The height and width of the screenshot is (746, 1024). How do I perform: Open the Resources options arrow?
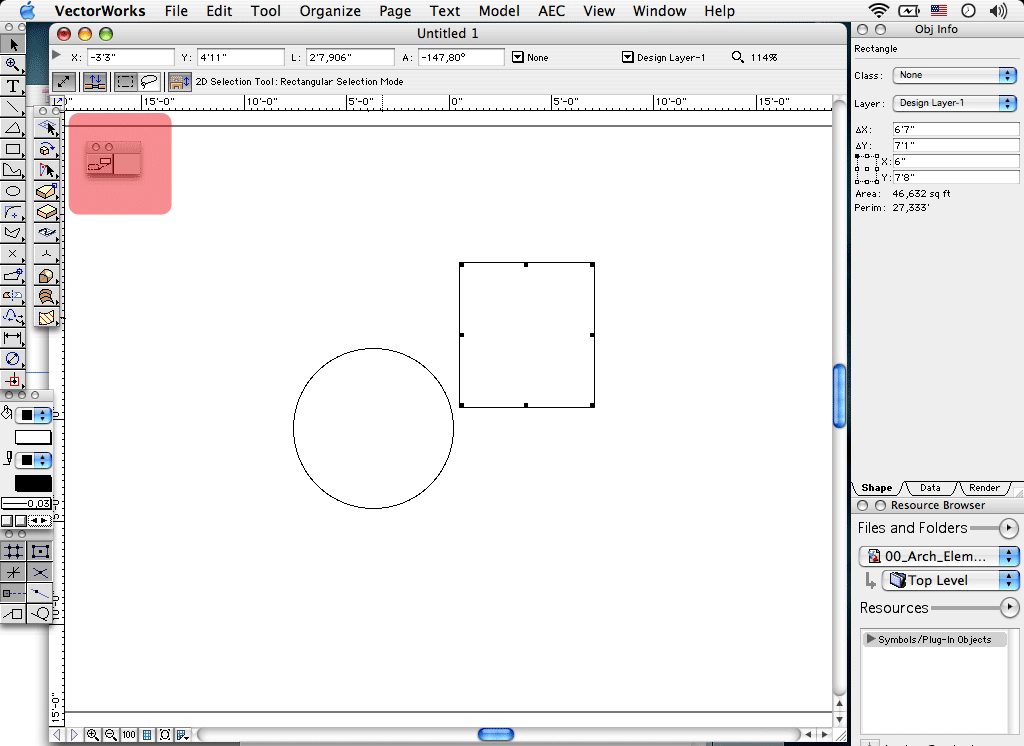click(x=1010, y=608)
